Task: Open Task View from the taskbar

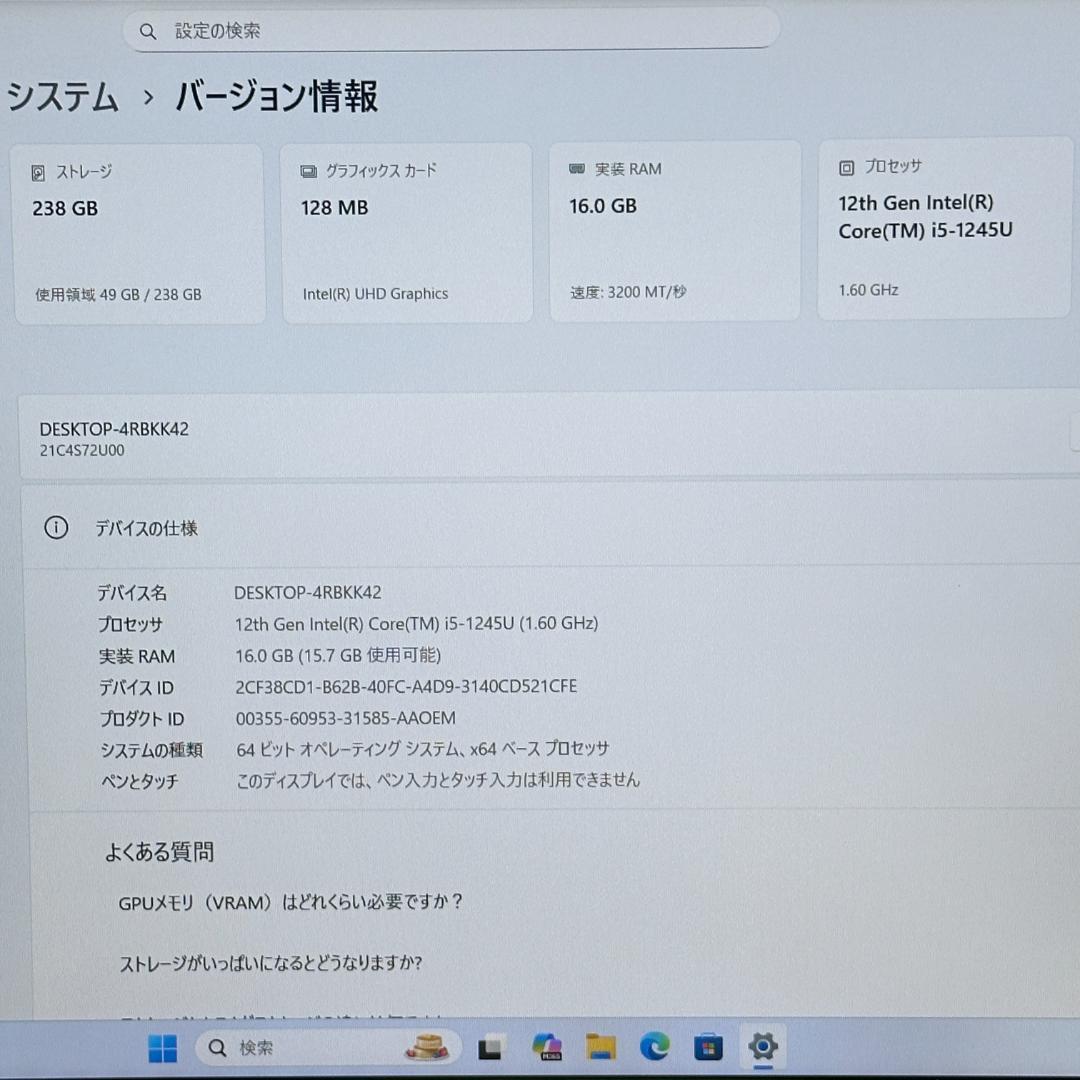Action: click(x=490, y=1048)
